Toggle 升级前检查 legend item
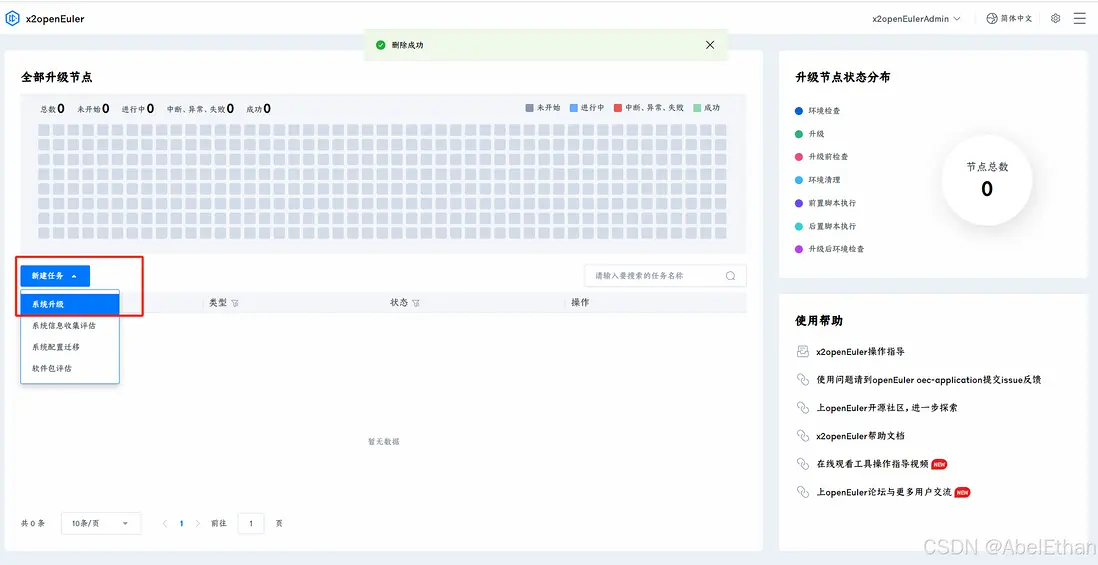 821,157
